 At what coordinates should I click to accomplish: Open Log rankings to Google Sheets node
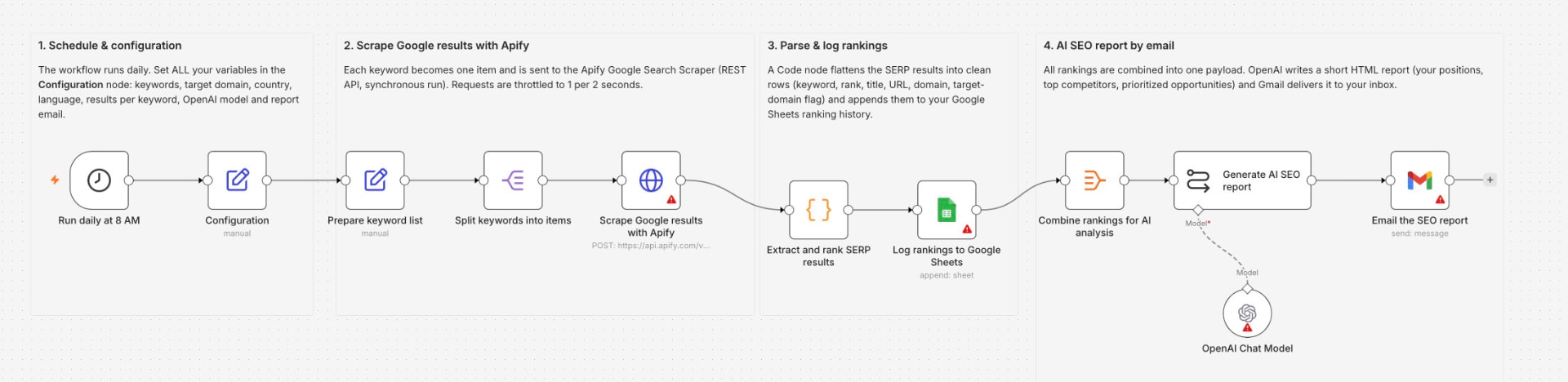947,210
